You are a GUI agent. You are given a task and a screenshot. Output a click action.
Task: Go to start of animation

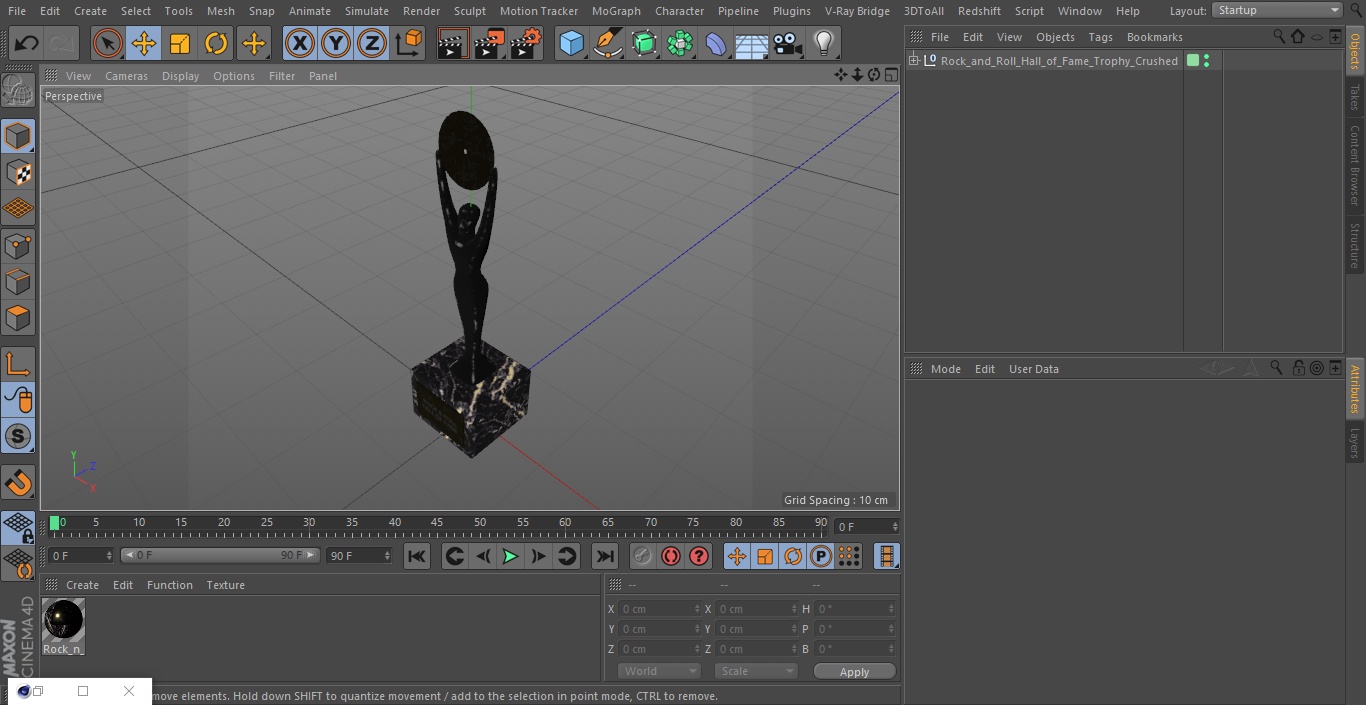(x=417, y=556)
